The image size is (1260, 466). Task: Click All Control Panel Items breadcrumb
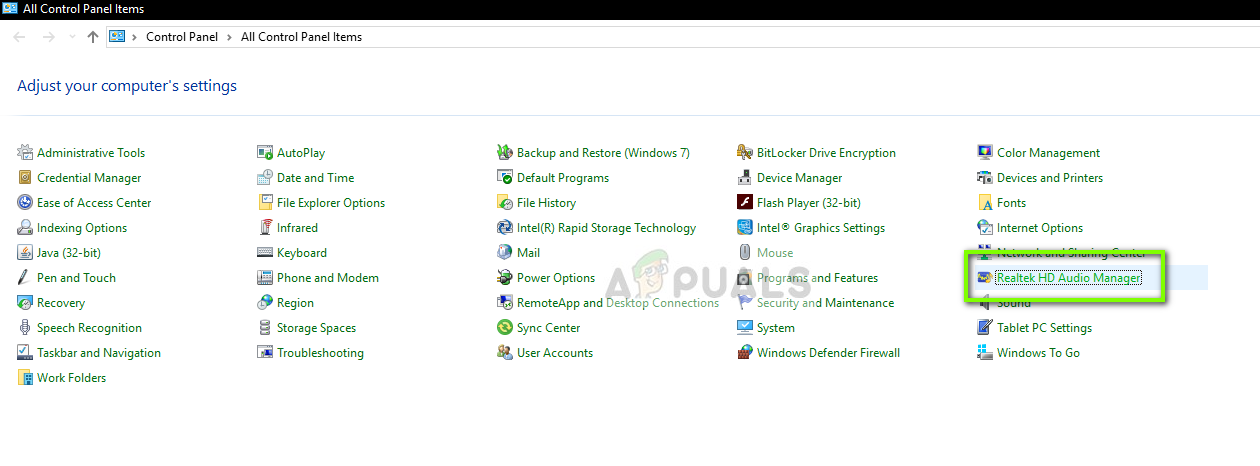302,36
